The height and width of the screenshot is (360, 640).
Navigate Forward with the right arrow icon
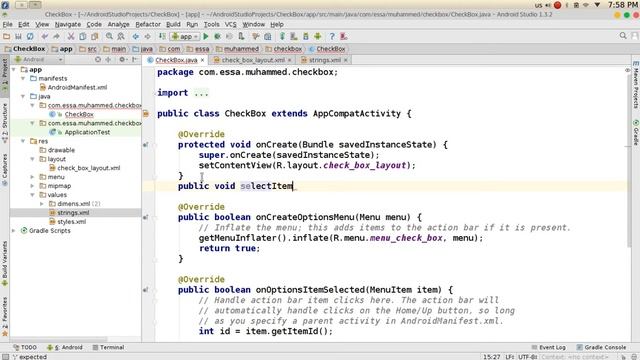147,36
